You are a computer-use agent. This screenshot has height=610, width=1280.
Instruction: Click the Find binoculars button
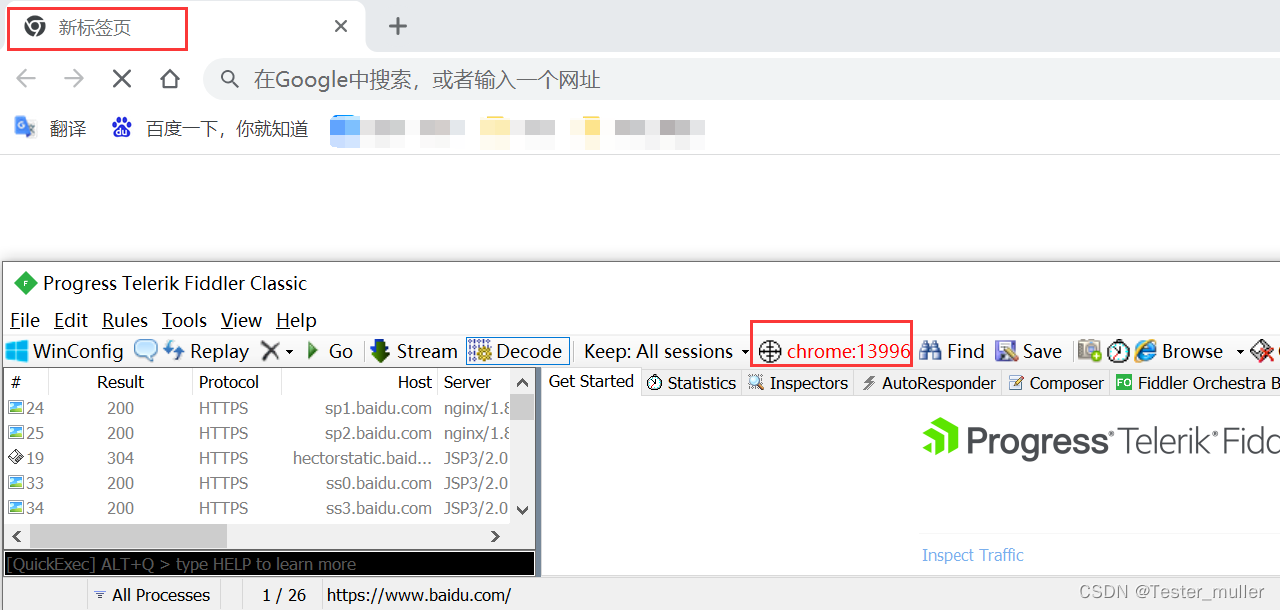click(952, 351)
